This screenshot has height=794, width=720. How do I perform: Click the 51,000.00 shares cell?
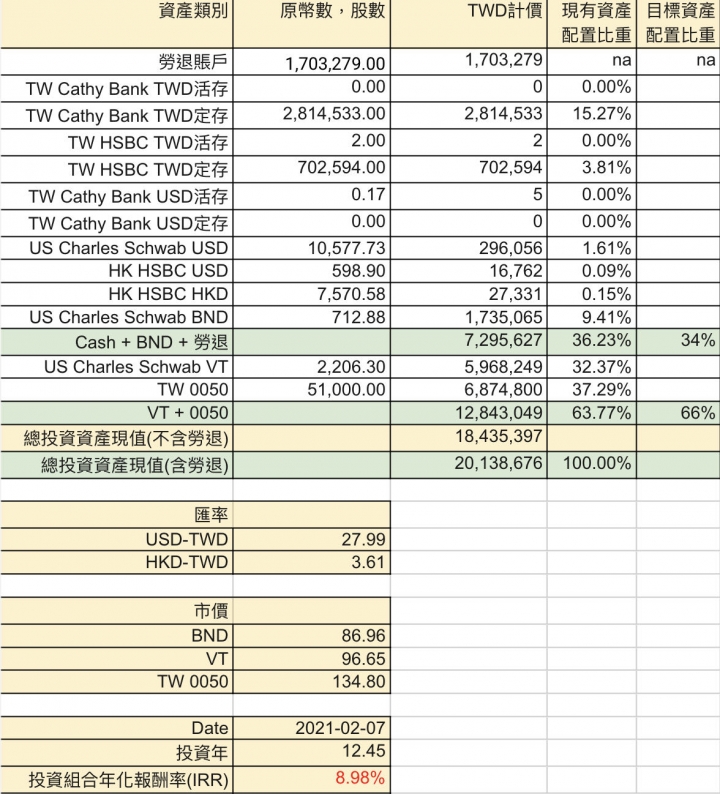pos(311,390)
